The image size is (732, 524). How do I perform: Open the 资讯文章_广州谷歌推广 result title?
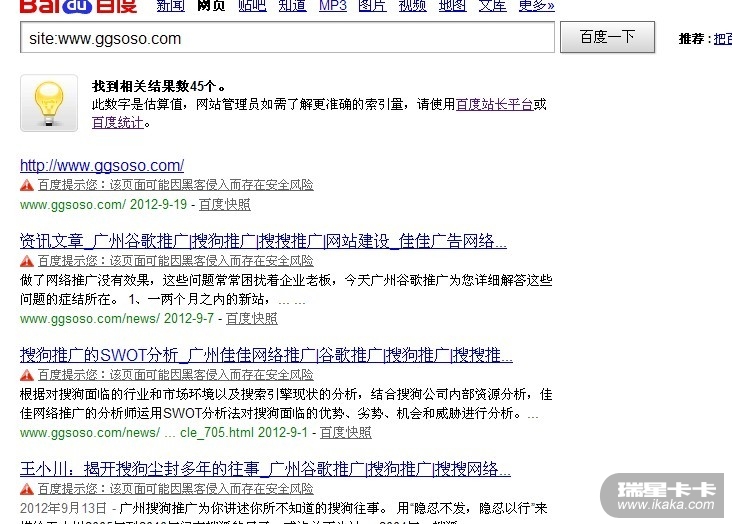(263, 241)
